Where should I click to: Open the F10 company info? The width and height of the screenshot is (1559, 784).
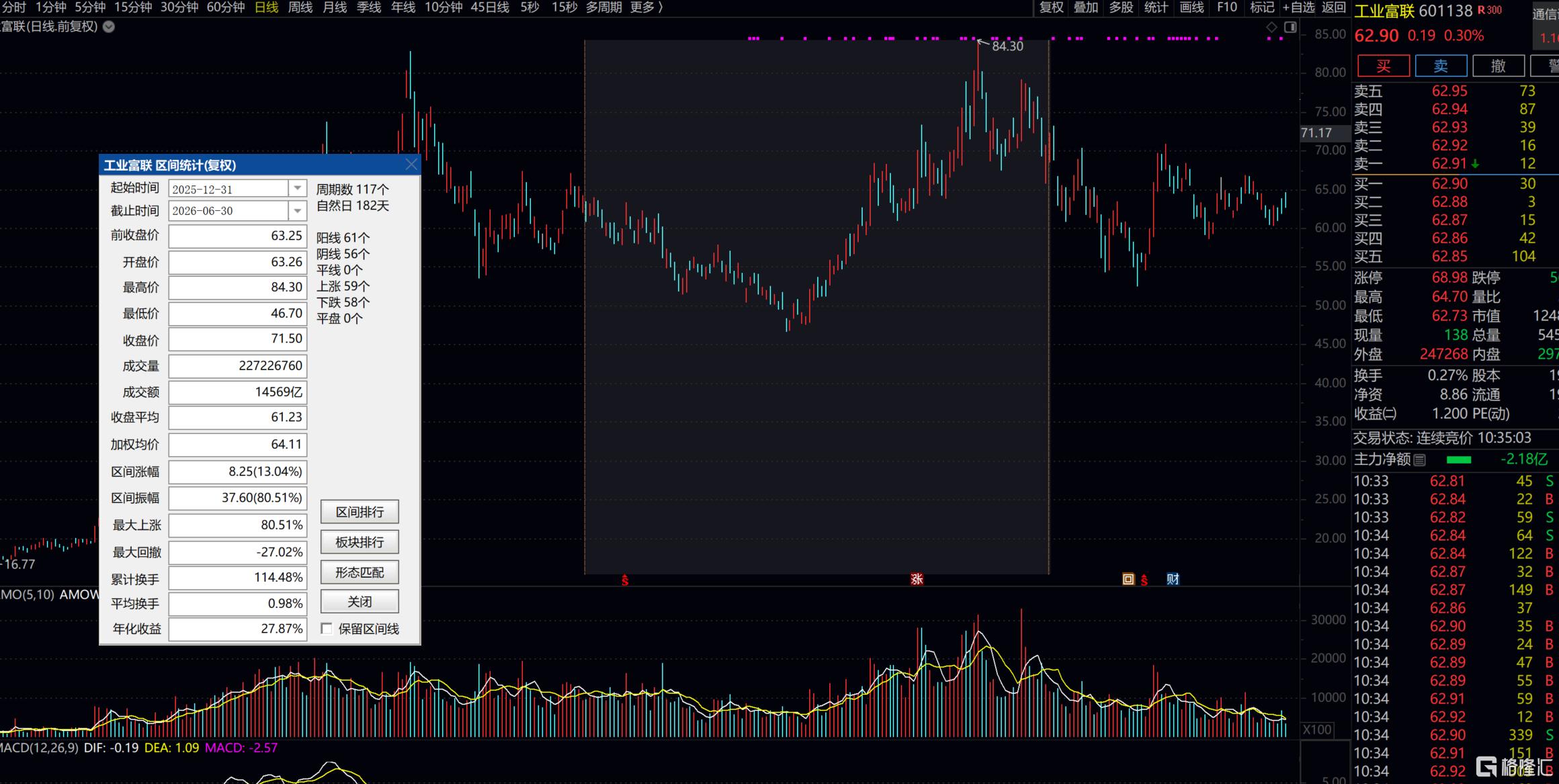click(x=1227, y=7)
